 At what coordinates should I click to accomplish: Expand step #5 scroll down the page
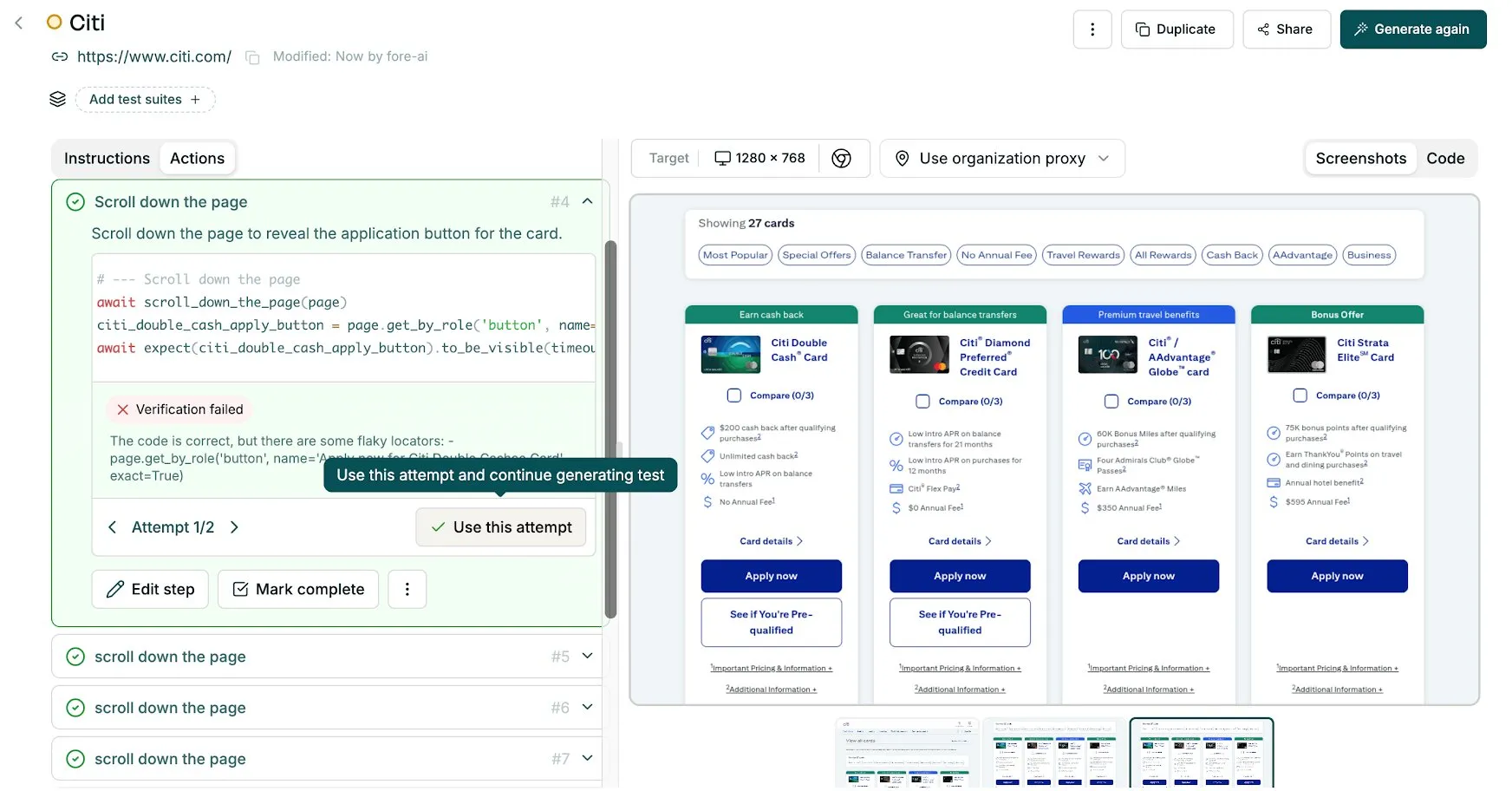pos(587,656)
